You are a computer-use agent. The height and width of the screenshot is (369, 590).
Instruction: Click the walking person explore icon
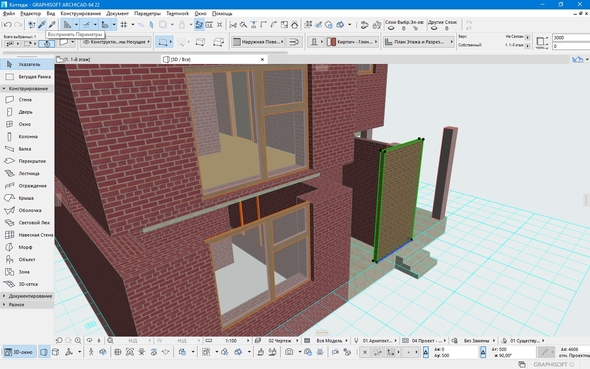tap(91, 352)
